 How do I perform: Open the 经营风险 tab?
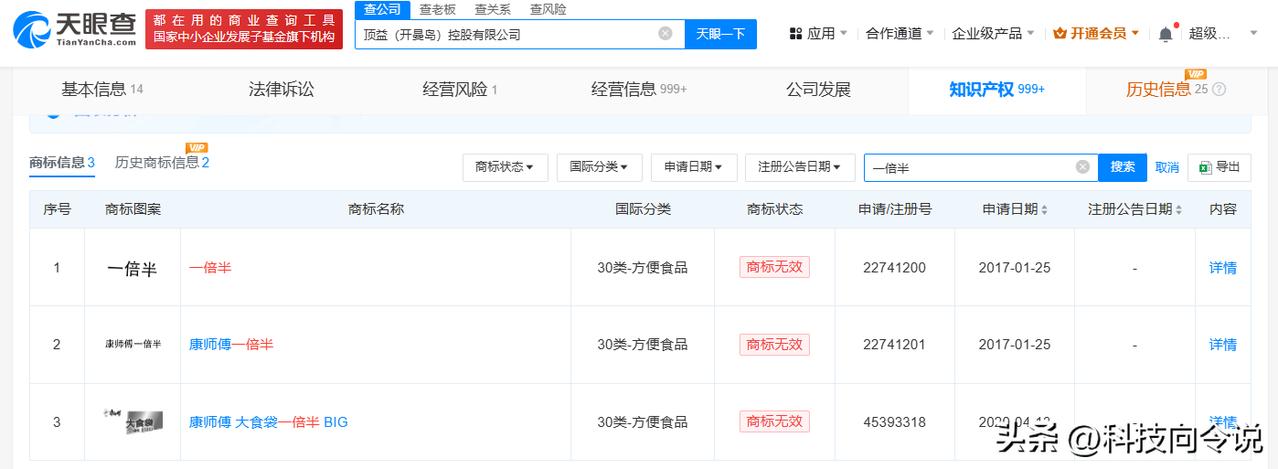pyautogui.click(x=460, y=90)
